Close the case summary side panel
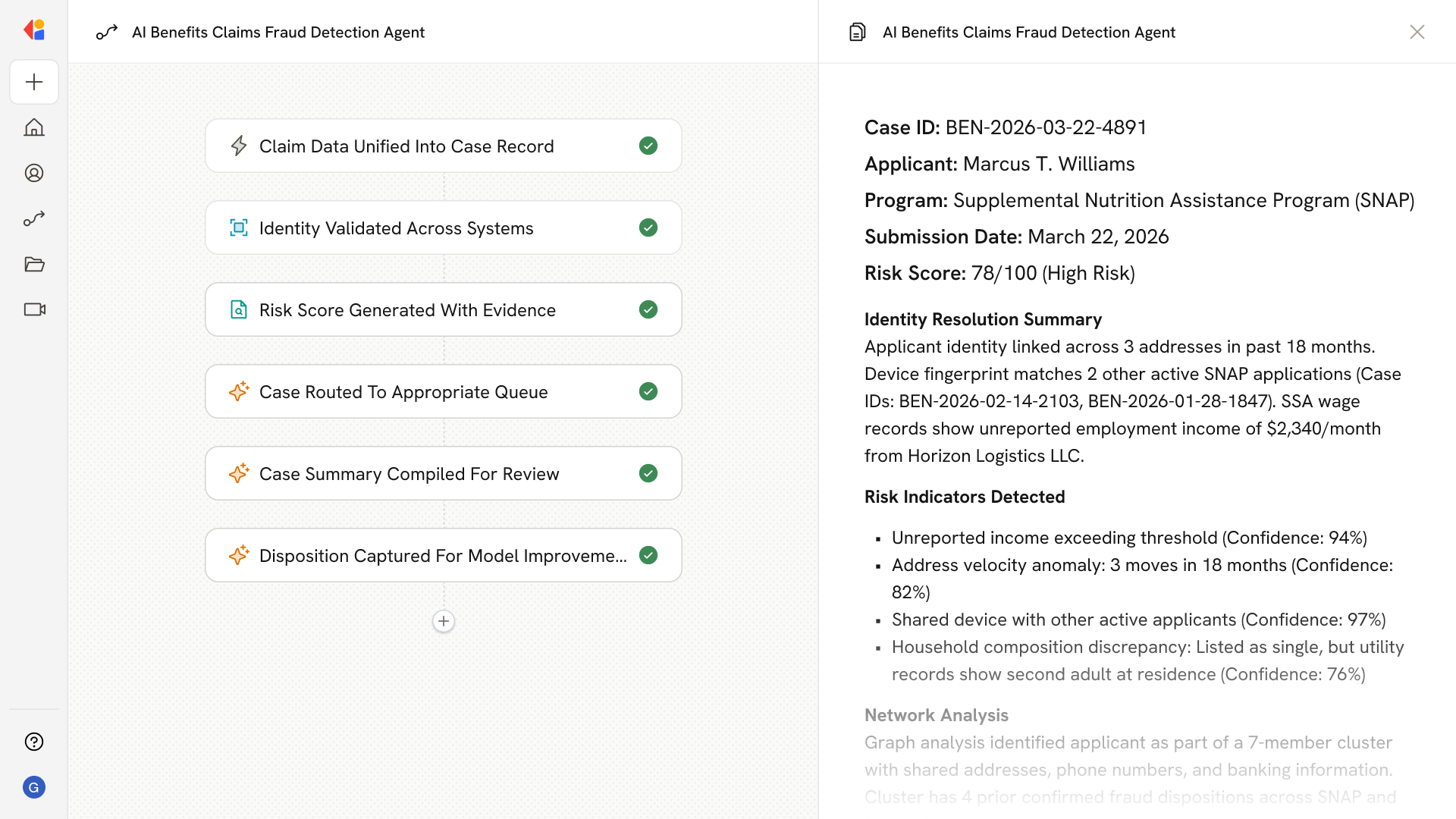The image size is (1456, 819). (x=1417, y=32)
